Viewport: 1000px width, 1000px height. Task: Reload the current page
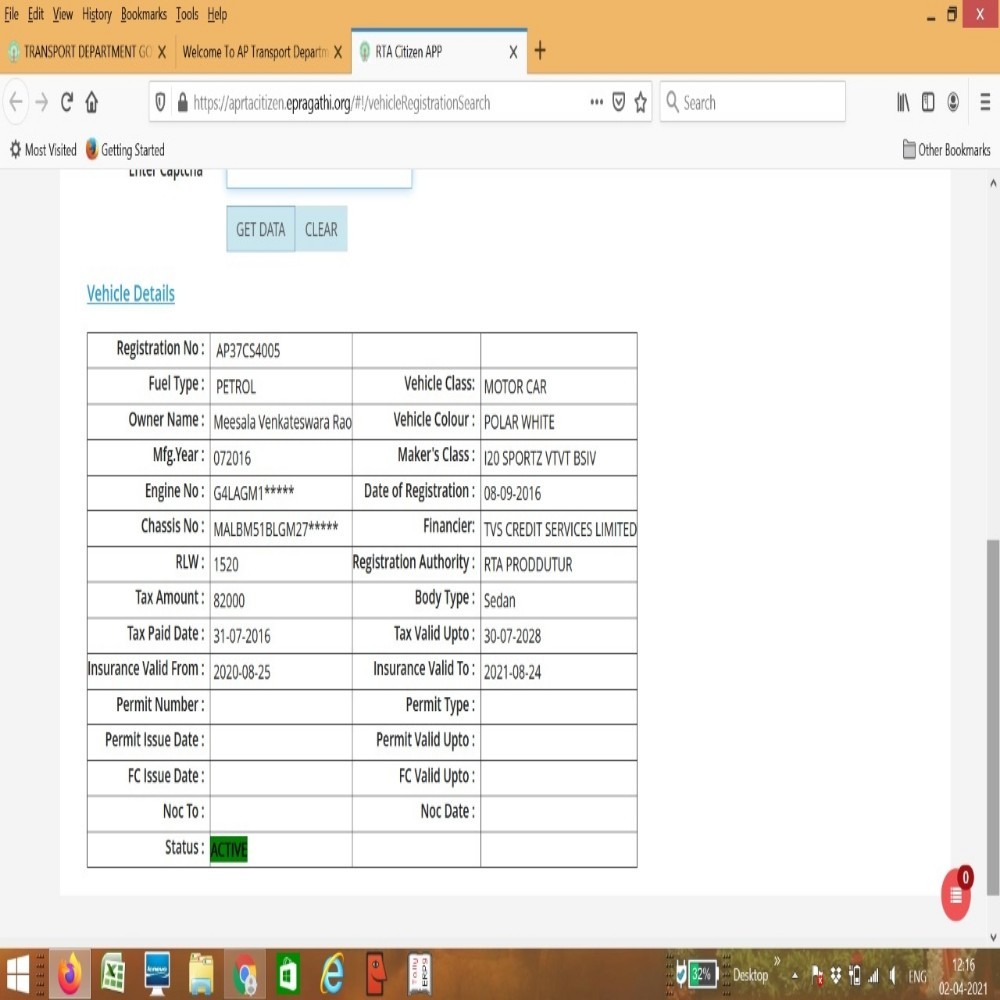coord(66,102)
